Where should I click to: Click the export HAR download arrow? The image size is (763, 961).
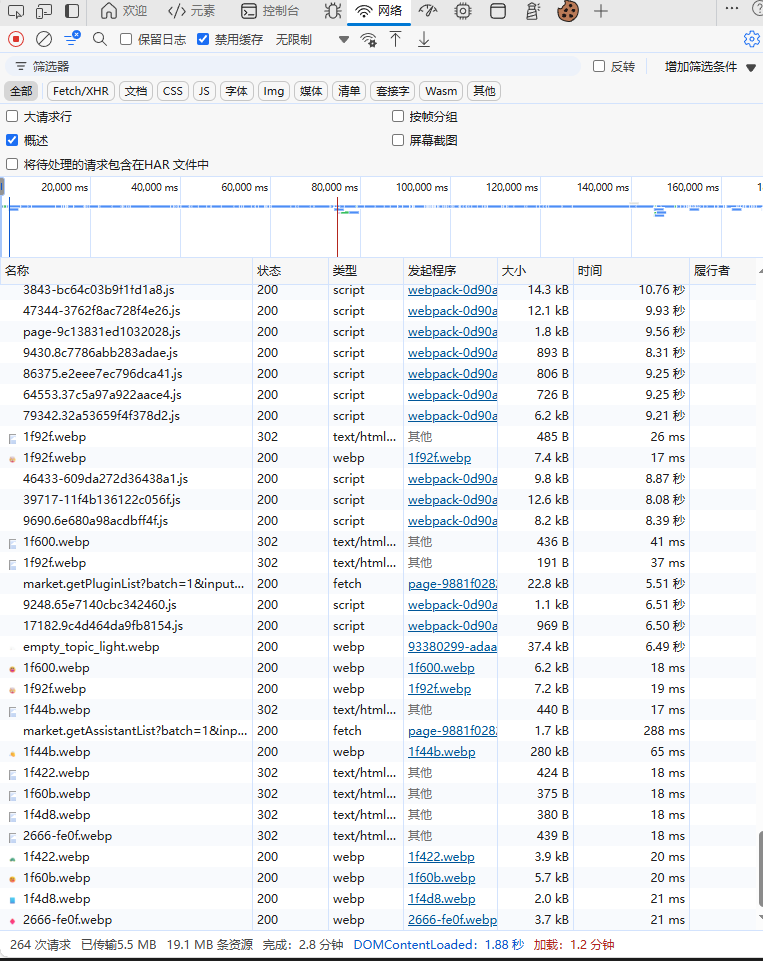[423, 39]
